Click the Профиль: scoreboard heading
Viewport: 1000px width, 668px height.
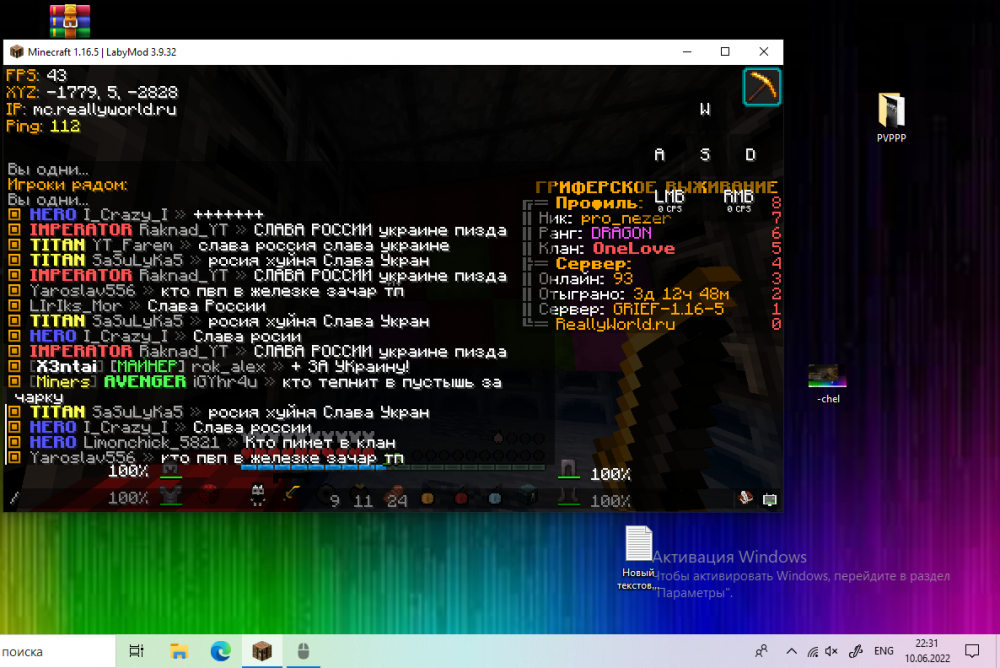click(x=599, y=203)
